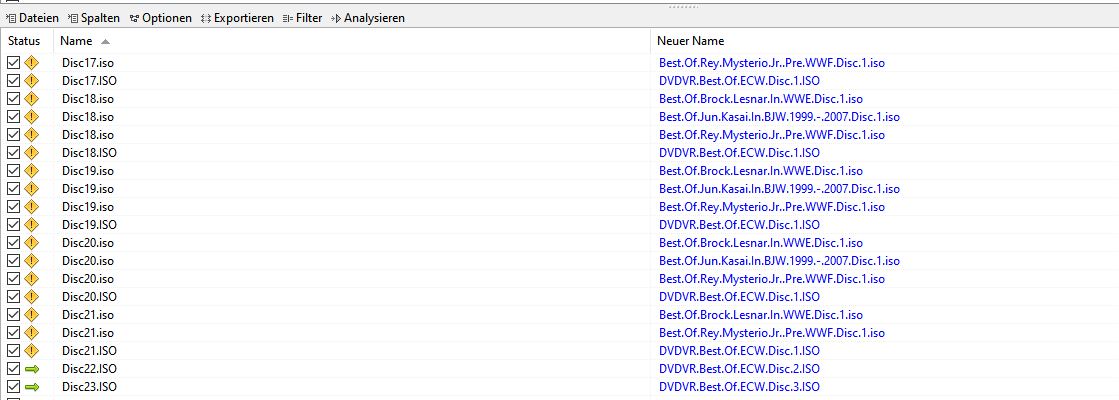Click the Exportieren toolbar item
The height and width of the screenshot is (400, 1119).
pyautogui.click(x=237, y=18)
